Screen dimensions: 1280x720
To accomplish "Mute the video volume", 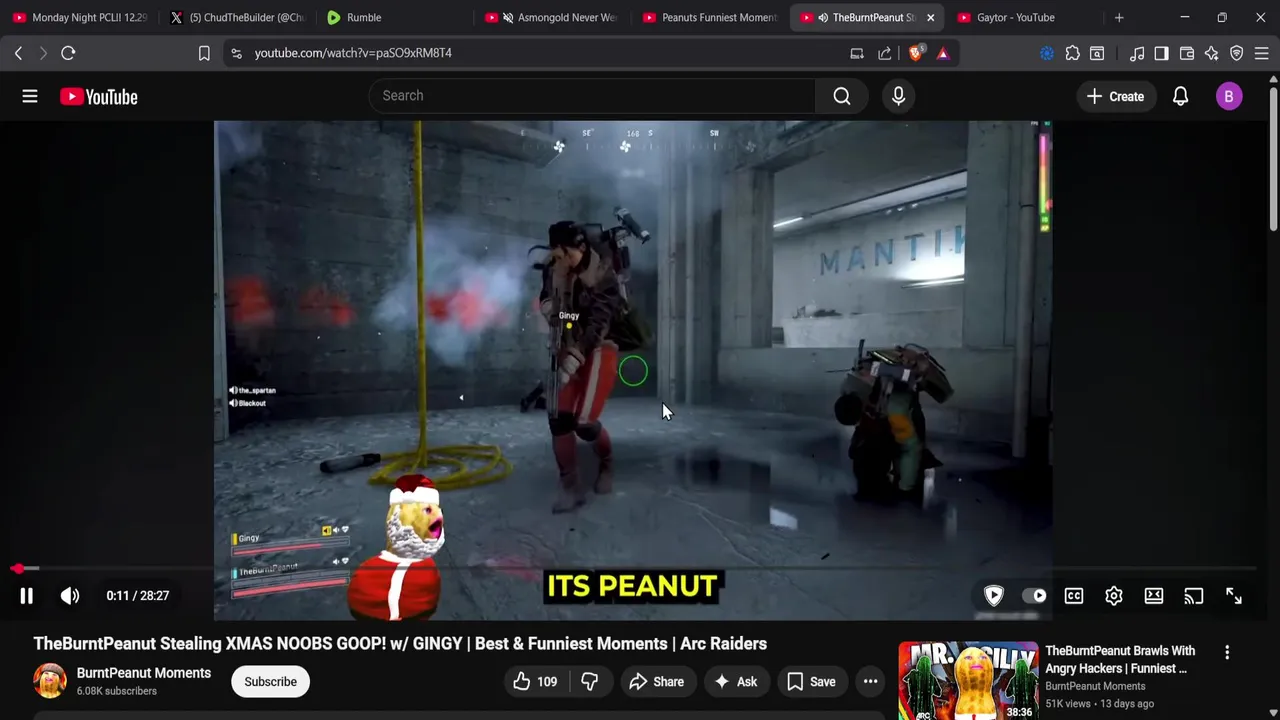I will [70, 596].
